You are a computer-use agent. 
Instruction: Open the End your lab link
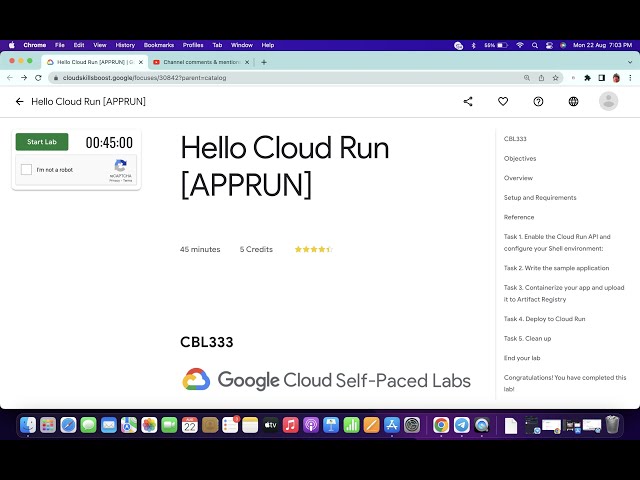pos(522,358)
